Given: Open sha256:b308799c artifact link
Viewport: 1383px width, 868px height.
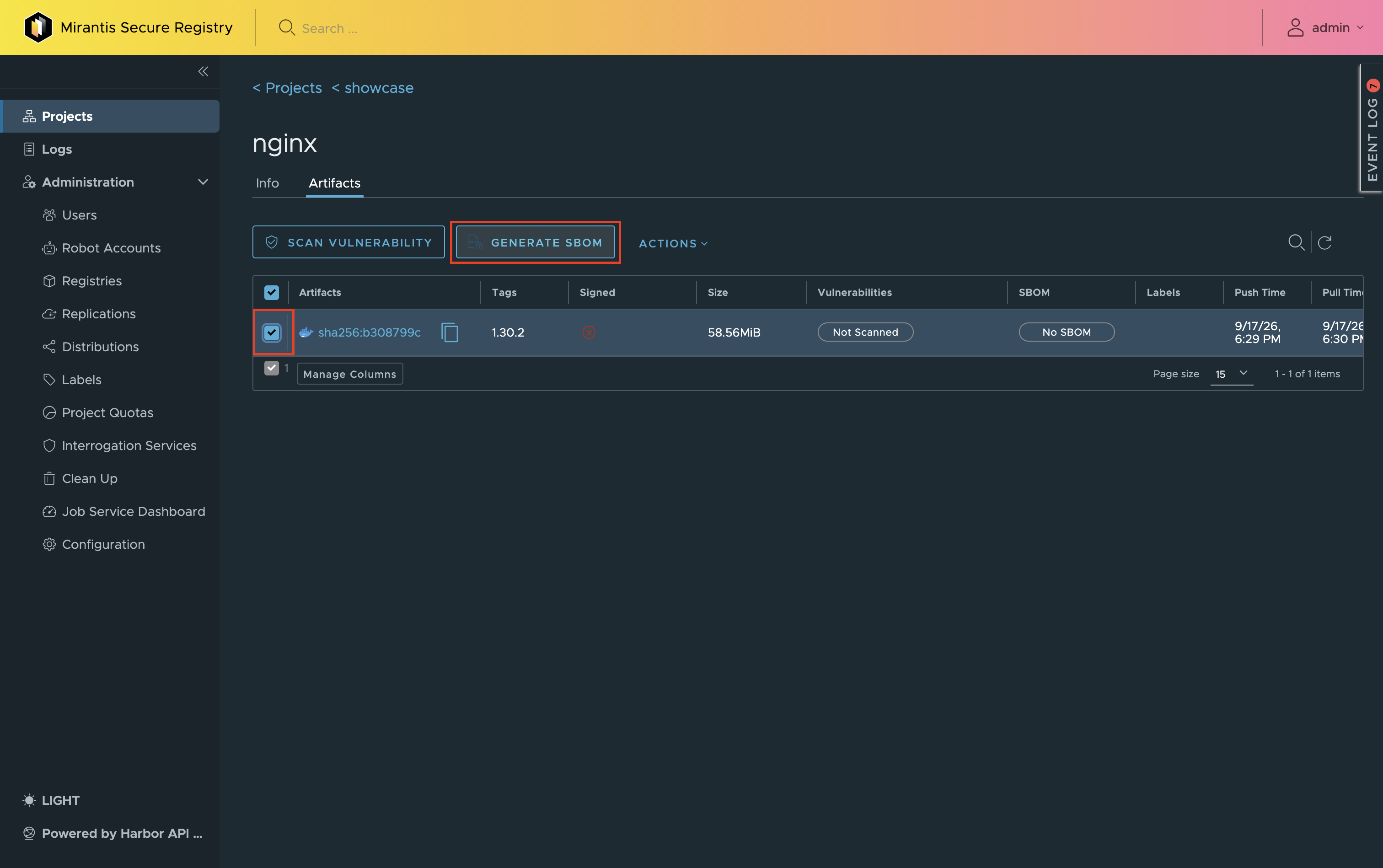Looking at the screenshot, I should point(369,332).
